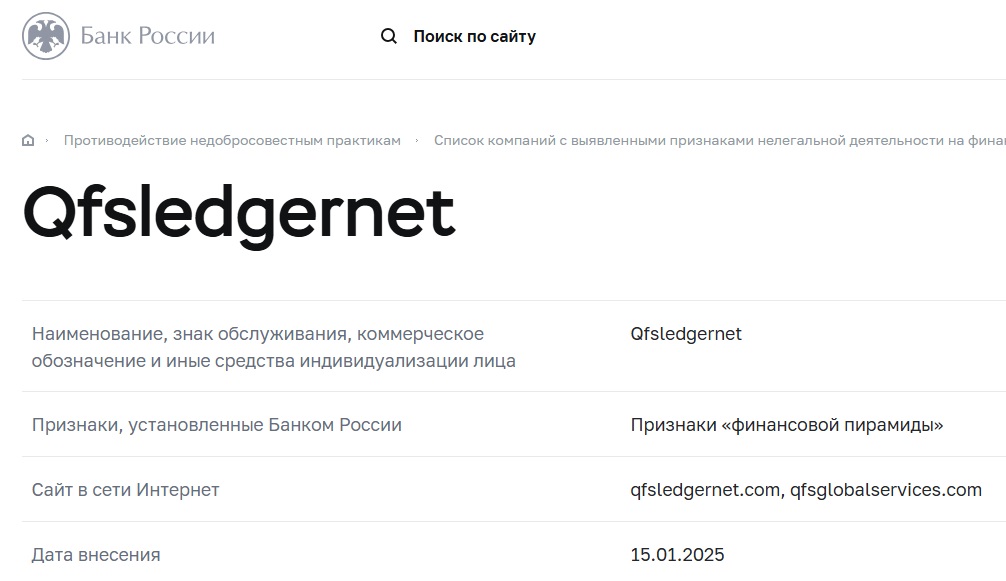
Task: Go to the home breadcrumb icon
Action: pyautogui.click(x=28, y=141)
